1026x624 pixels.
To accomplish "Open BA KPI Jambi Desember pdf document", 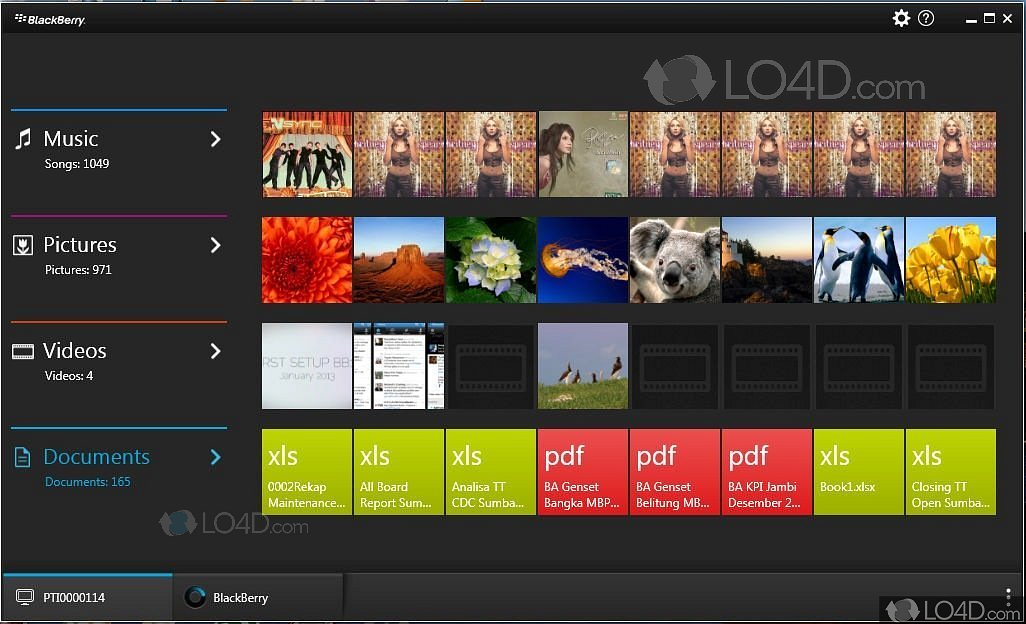I will point(767,472).
